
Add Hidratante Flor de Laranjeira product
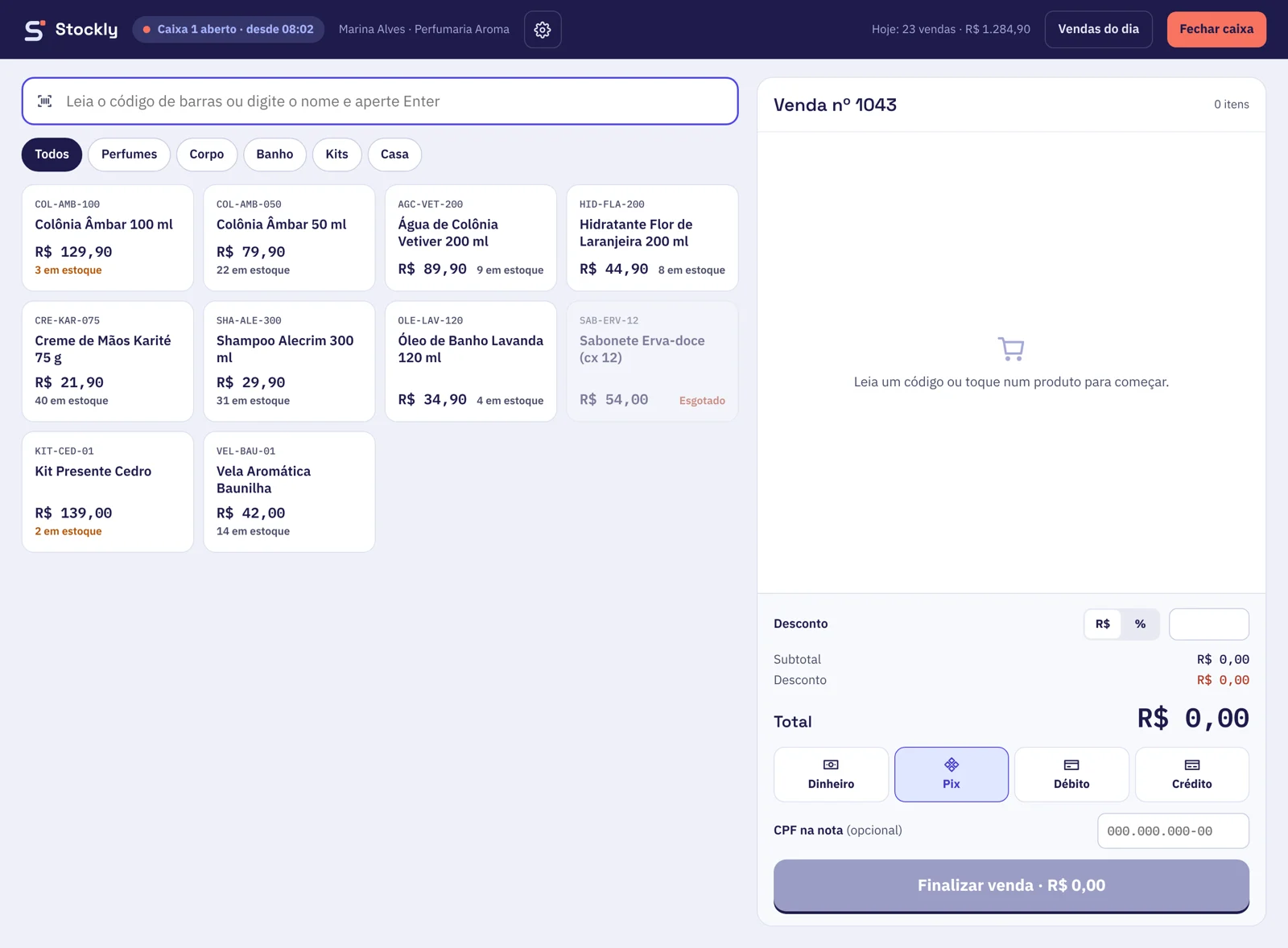click(x=652, y=237)
